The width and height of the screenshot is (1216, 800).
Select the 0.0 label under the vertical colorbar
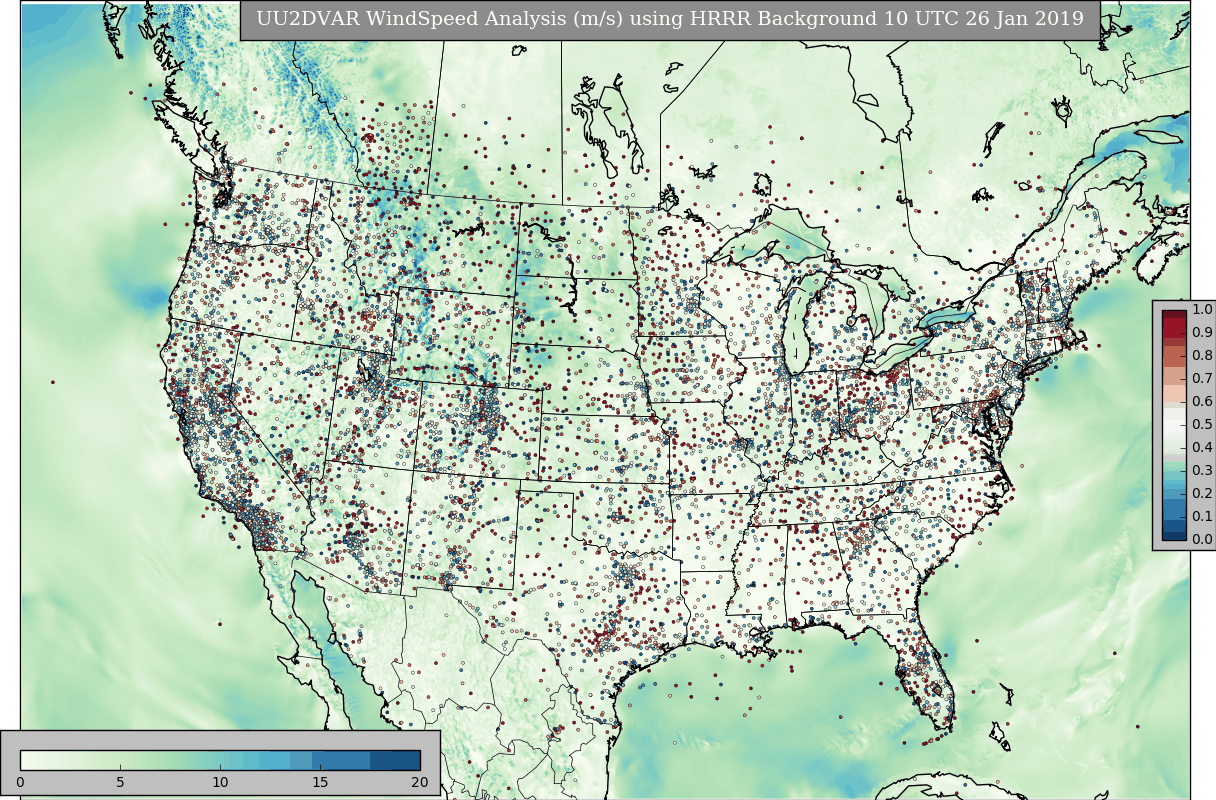(1201, 540)
